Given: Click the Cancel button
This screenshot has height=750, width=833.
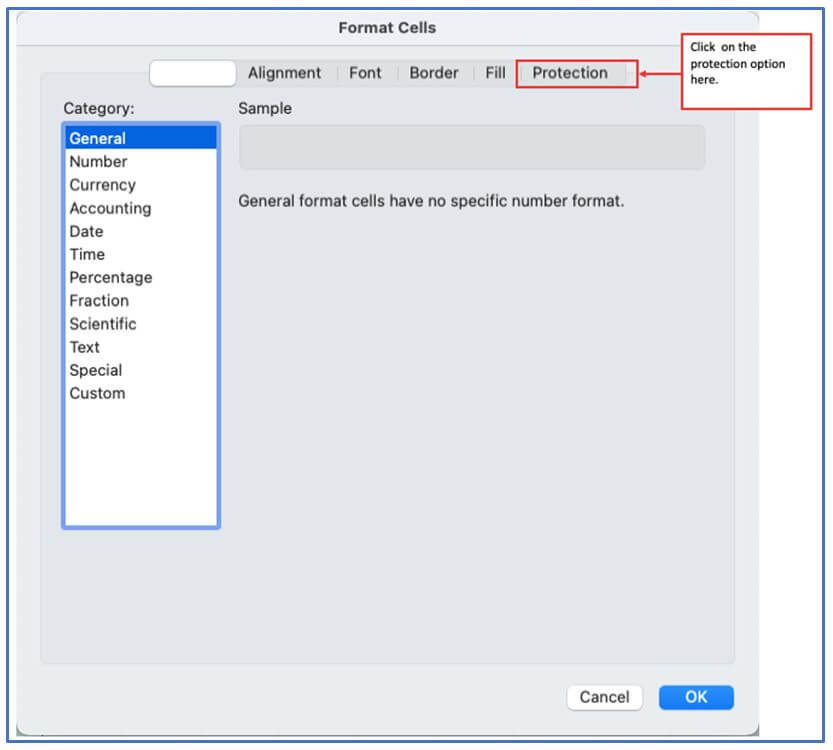Looking at the screenshot, I should (605, 697).
